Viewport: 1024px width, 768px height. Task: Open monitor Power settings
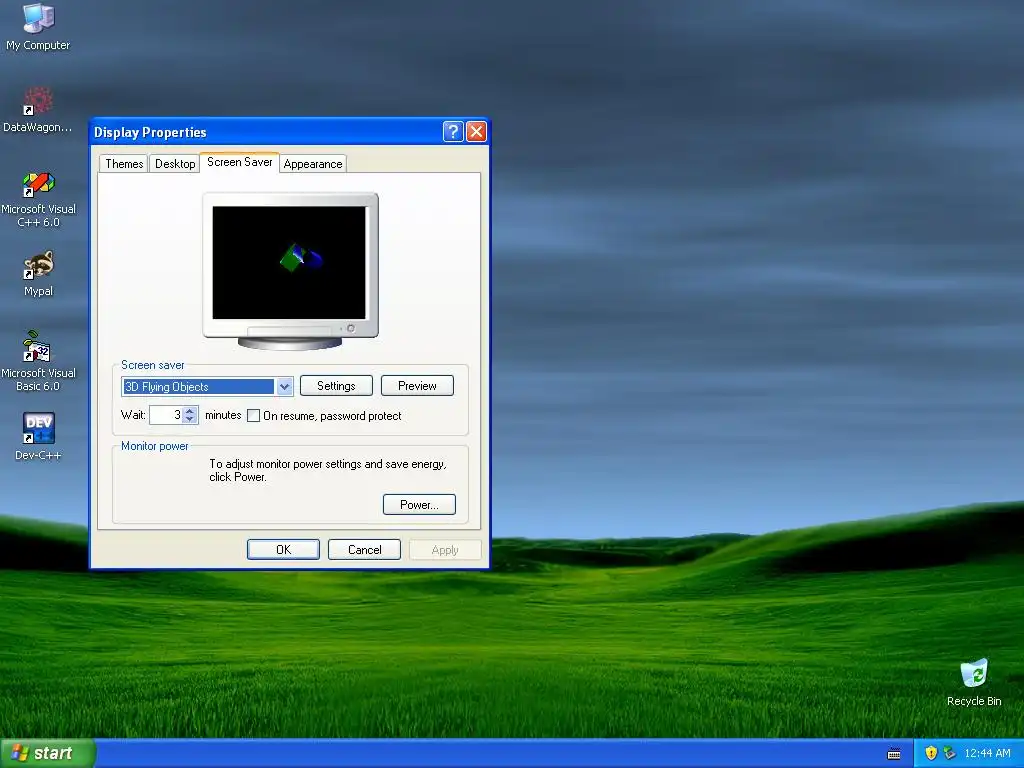tap(419, 505)
